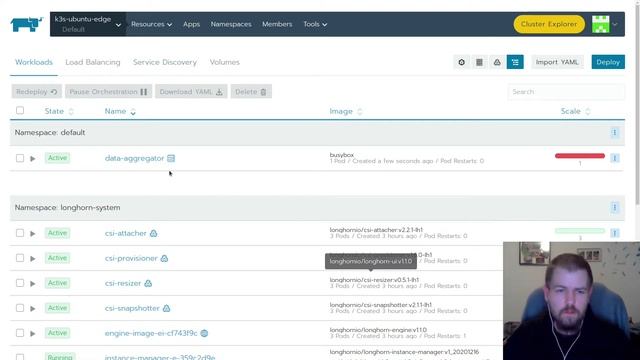
Task: Click the Delete button
Action: point(251,92)
